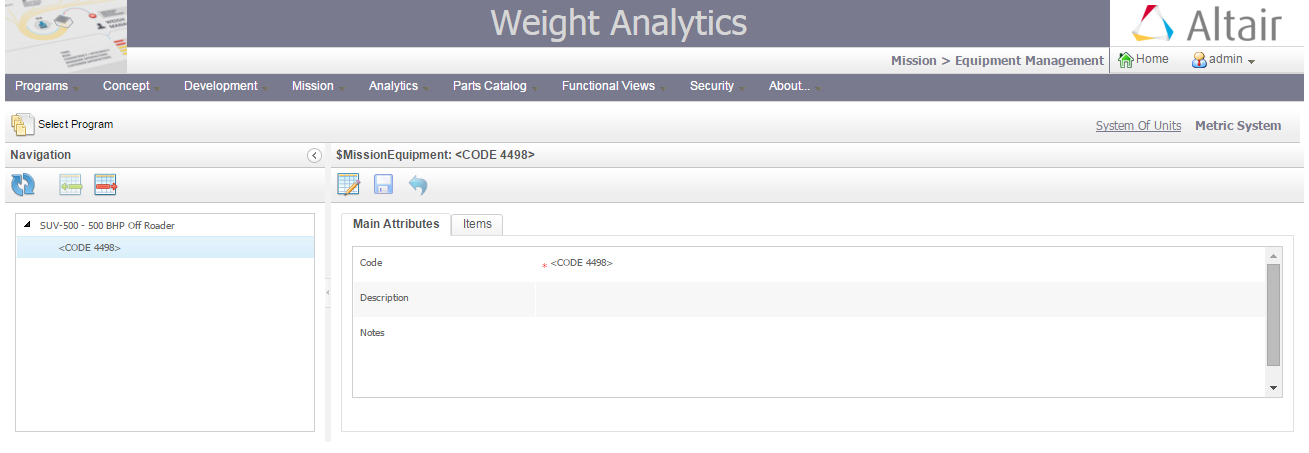Switch to the Items tab
Image resolution: width=1309 pixels, height=453 pixels.
pyautogui.click(x=477, y=224)
